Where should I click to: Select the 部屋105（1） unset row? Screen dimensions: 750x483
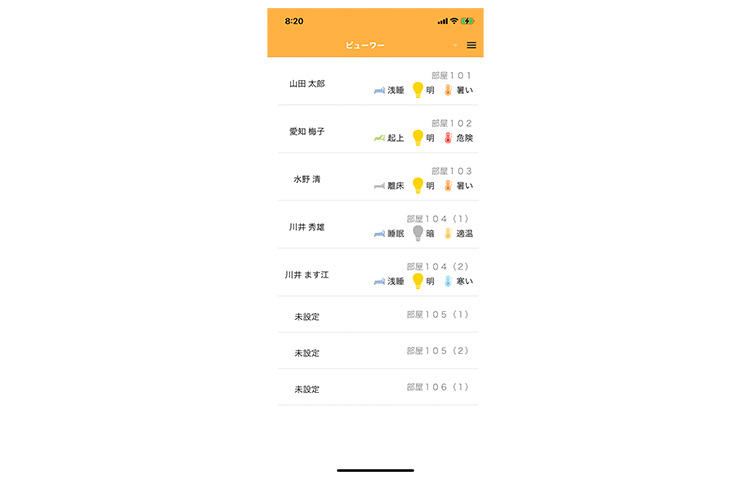pyautogui.click(x=378, y=315)
